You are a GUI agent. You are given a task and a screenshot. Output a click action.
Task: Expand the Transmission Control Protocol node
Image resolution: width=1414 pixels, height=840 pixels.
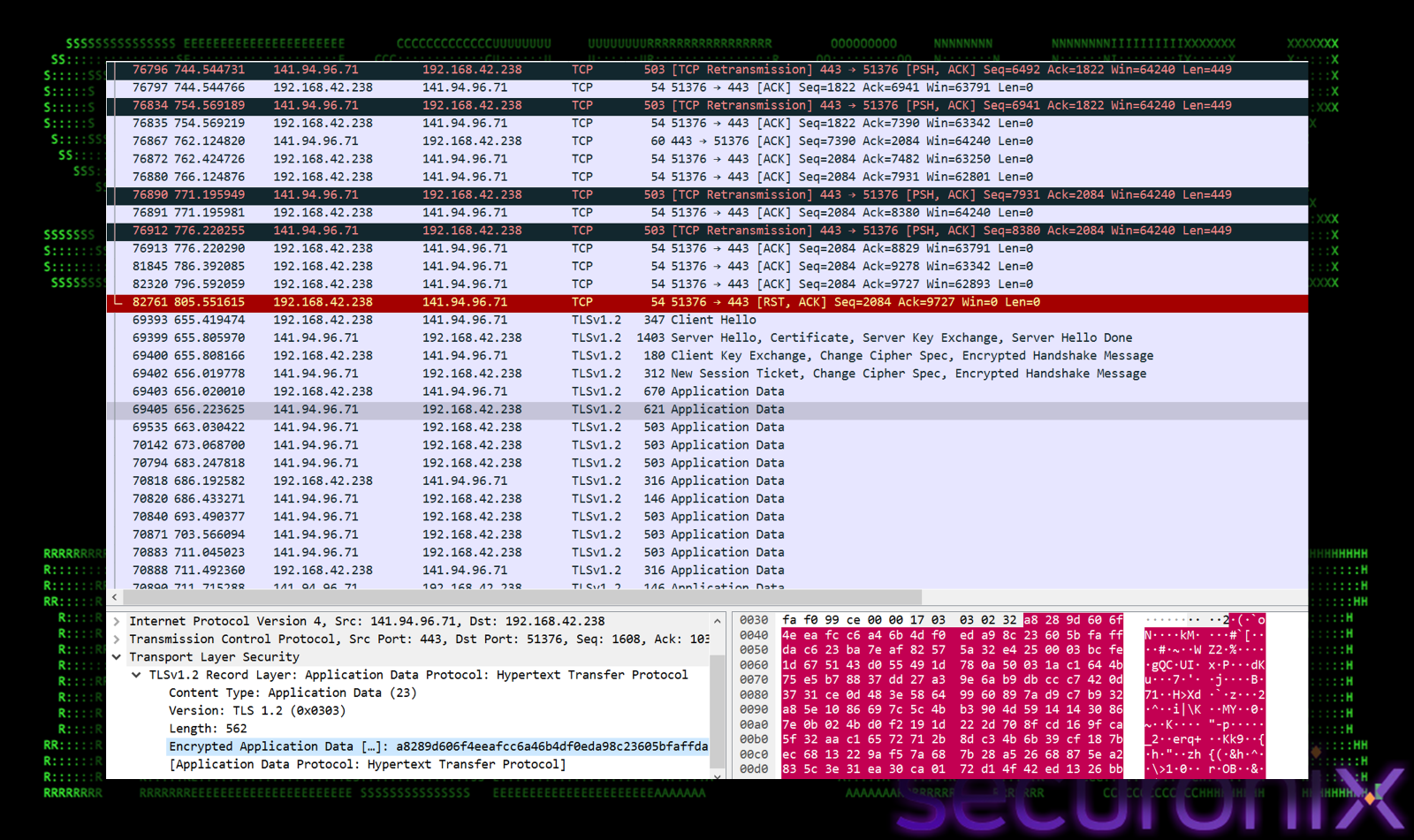(117, 639)
